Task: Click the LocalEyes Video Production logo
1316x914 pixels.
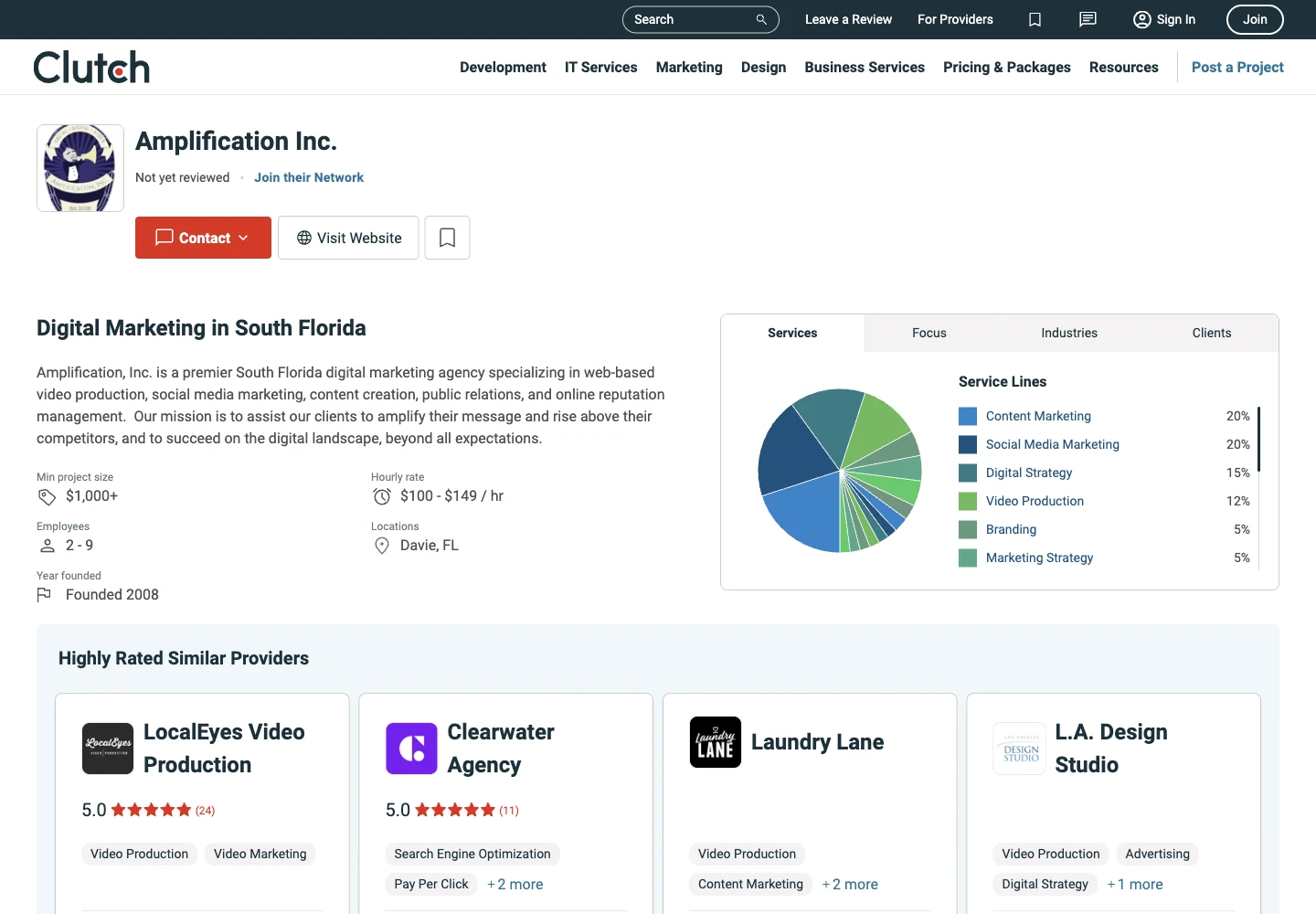Action: point(108,749)
